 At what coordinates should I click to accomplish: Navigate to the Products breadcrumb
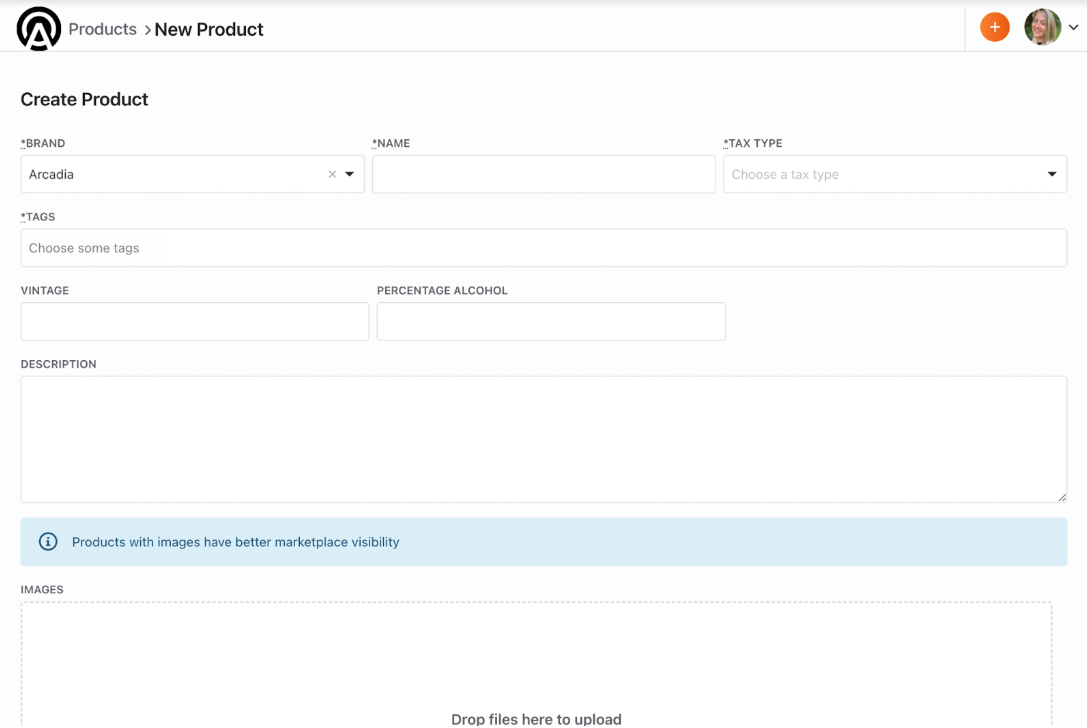pyautogui.click(x=102, y=29)
